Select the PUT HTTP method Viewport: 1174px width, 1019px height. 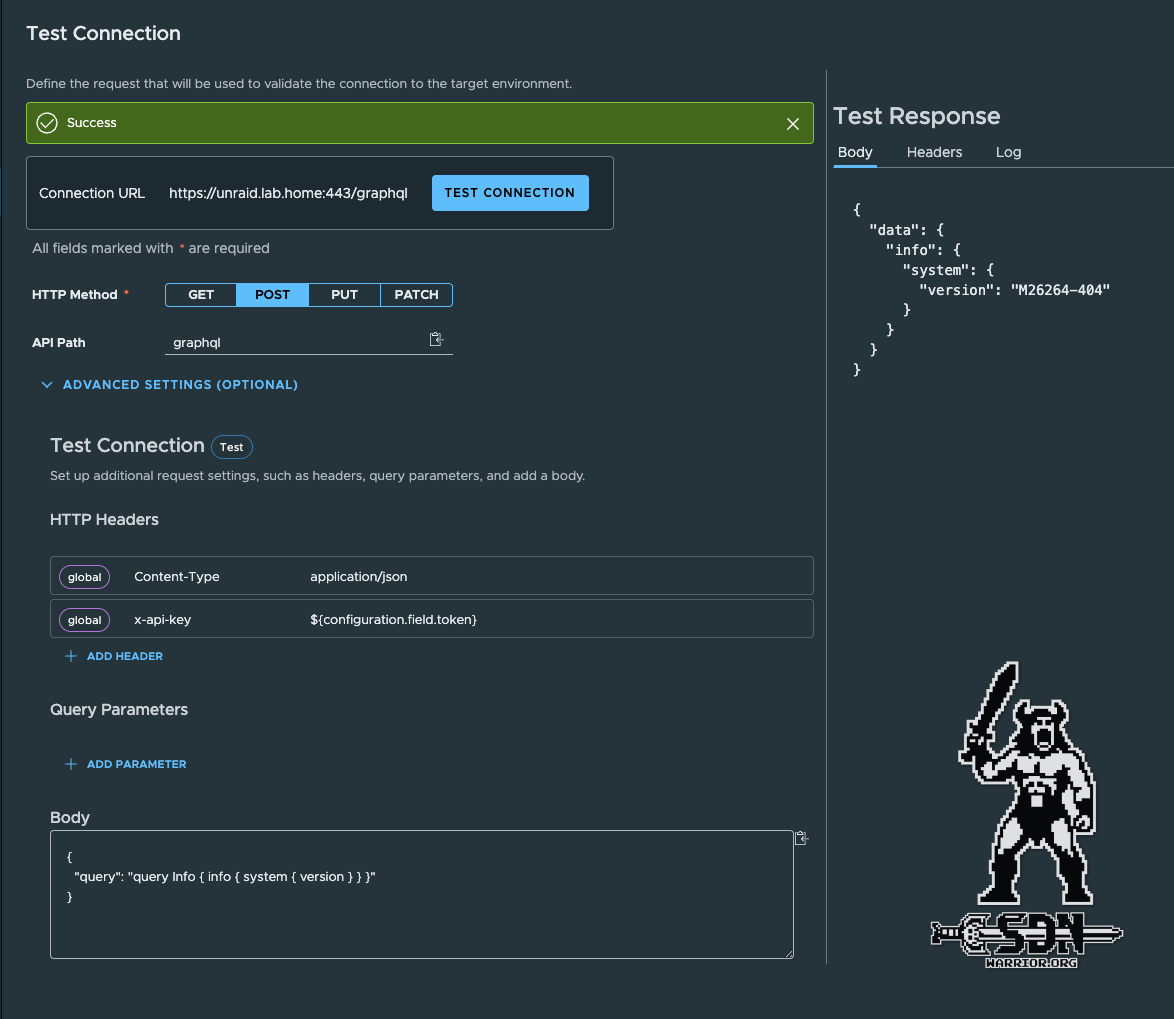(x=344, y=295)
